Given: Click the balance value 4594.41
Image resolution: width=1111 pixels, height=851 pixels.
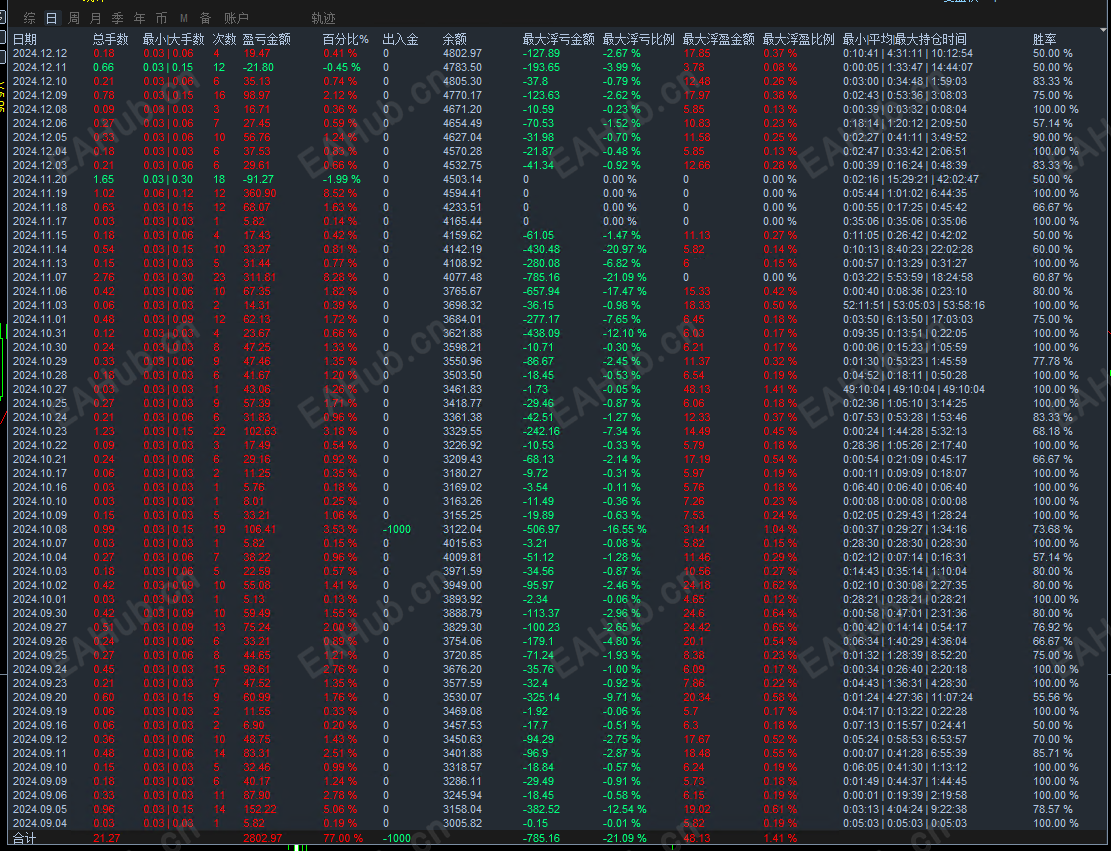Looking at the screenshot, I should point(462,193).
